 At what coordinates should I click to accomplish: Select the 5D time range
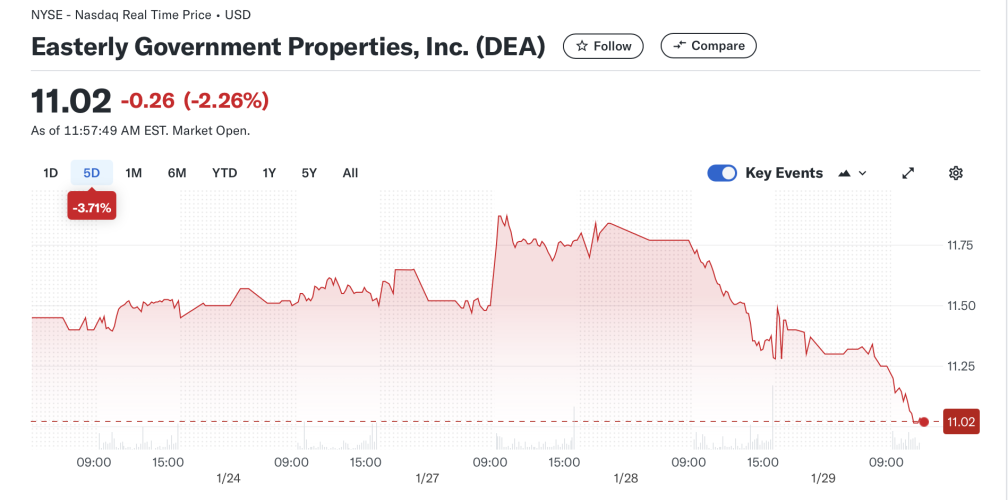(92, 173)
